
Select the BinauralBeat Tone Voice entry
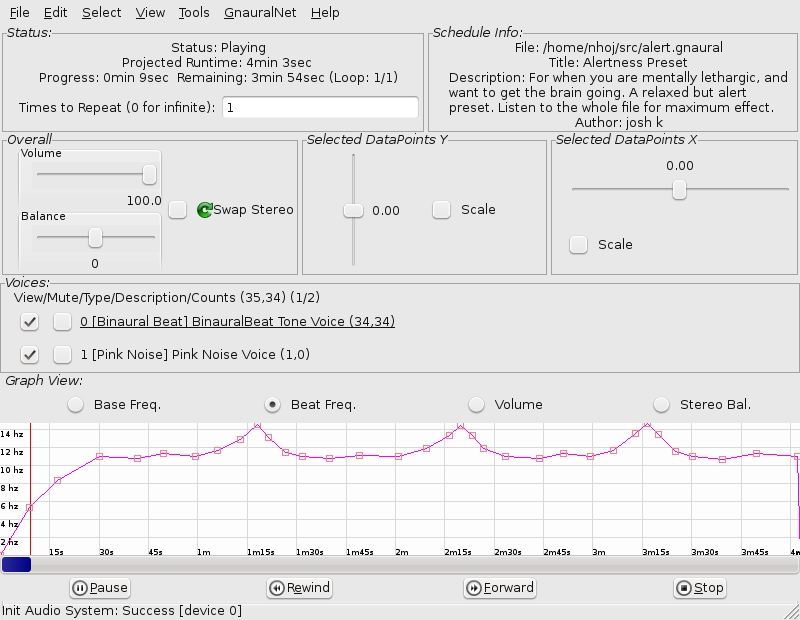237,322
